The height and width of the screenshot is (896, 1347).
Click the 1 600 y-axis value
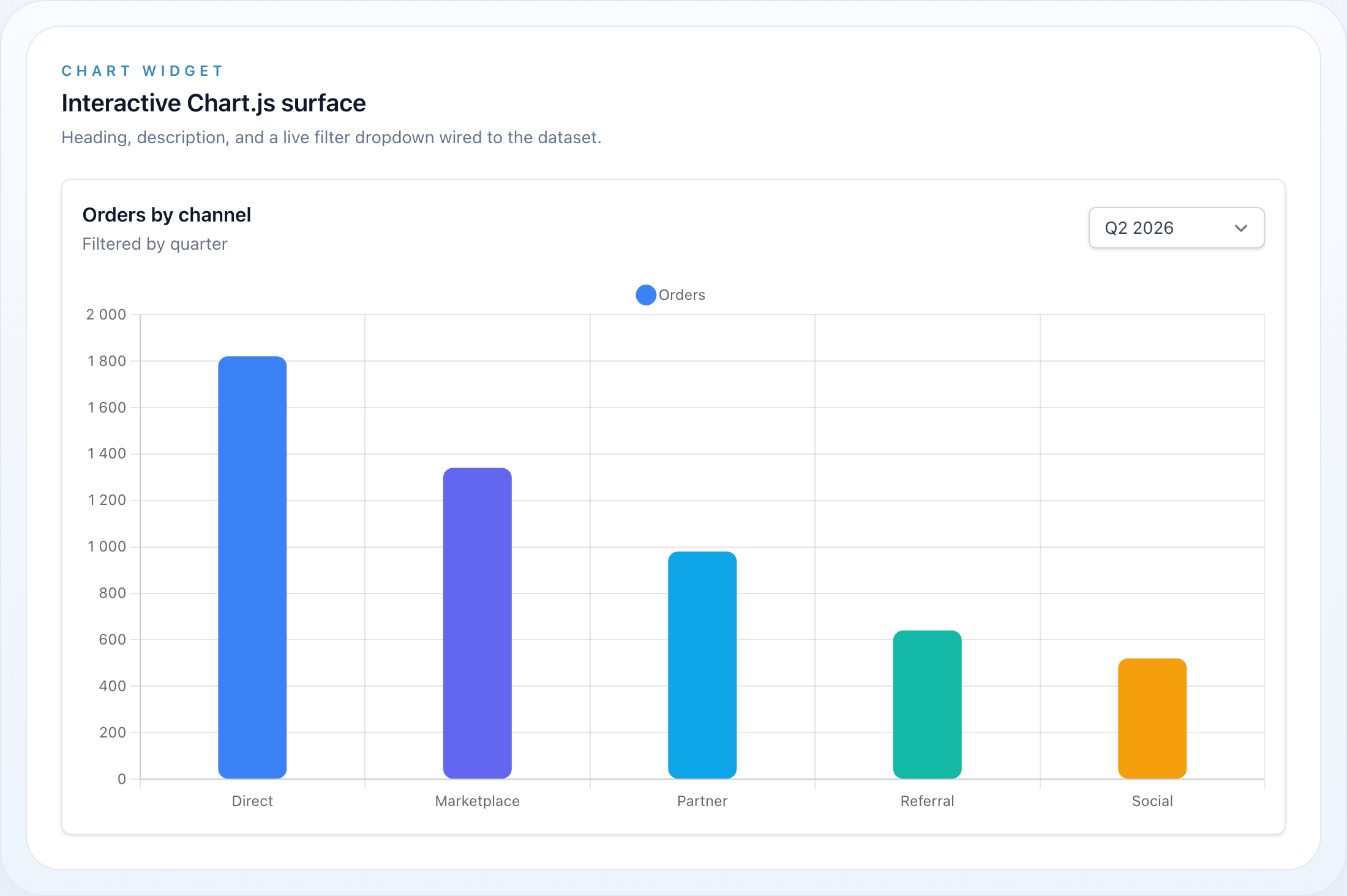click(x=107, y=408)
